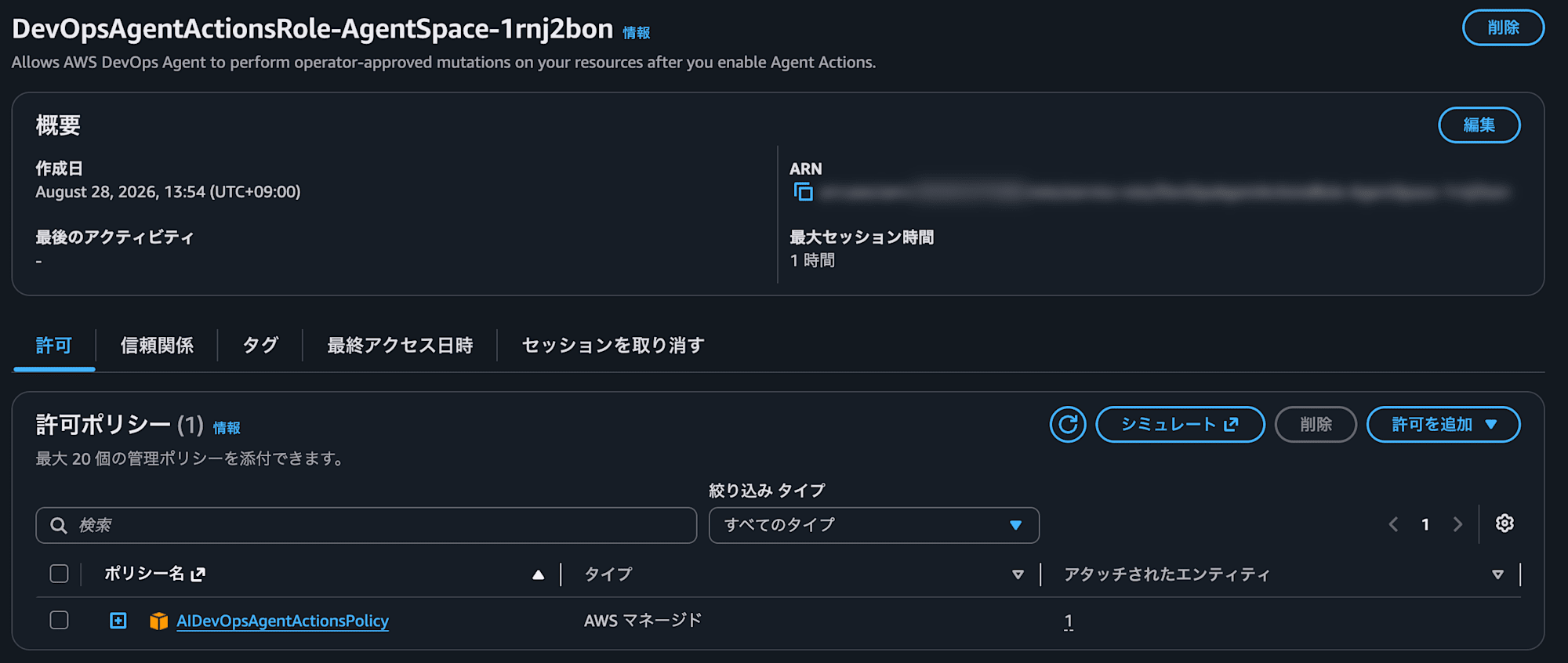Click the 編集 button in the 概要 panel
This screenshot has width=1568, height=663.
[x=1479, y=125]
